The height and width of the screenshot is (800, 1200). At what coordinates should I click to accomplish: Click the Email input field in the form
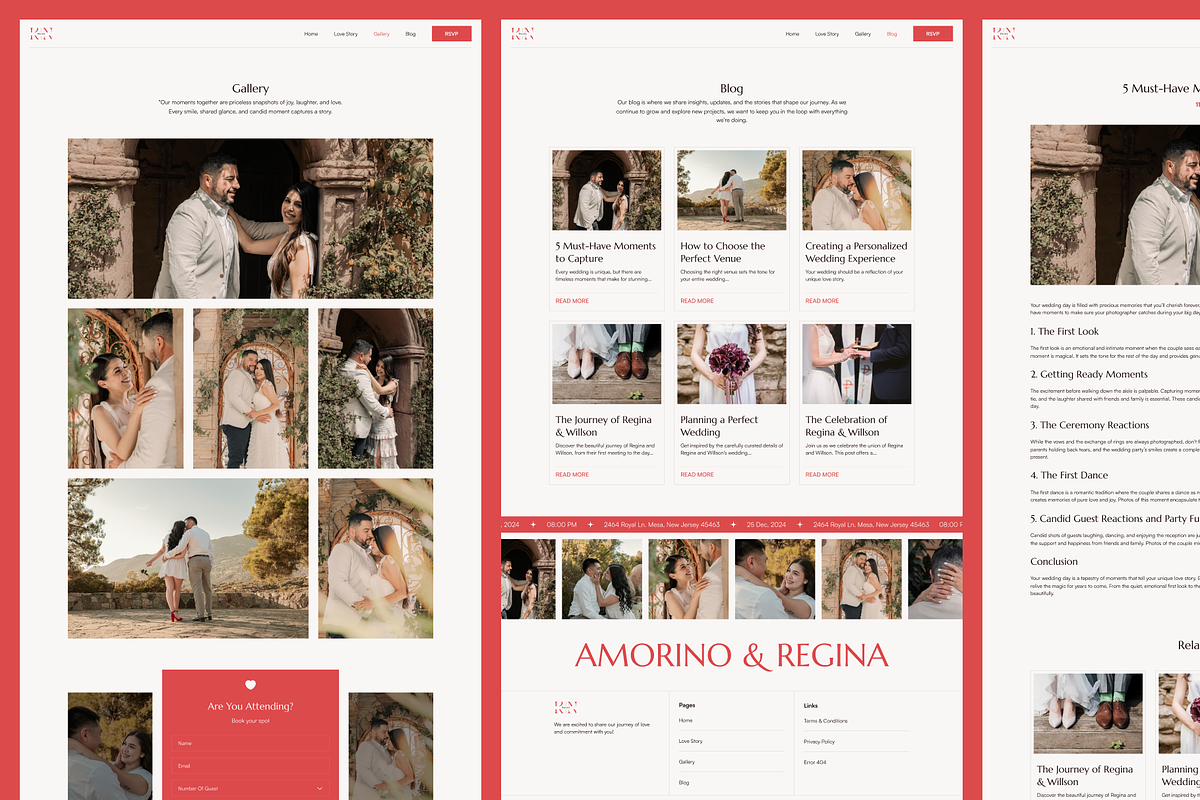[250, 766]
